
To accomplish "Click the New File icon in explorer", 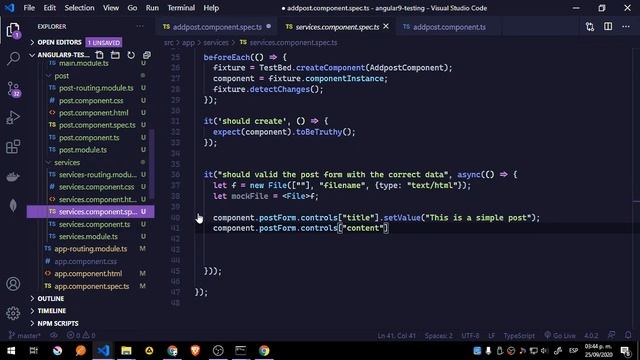I will tap(99, 55).
